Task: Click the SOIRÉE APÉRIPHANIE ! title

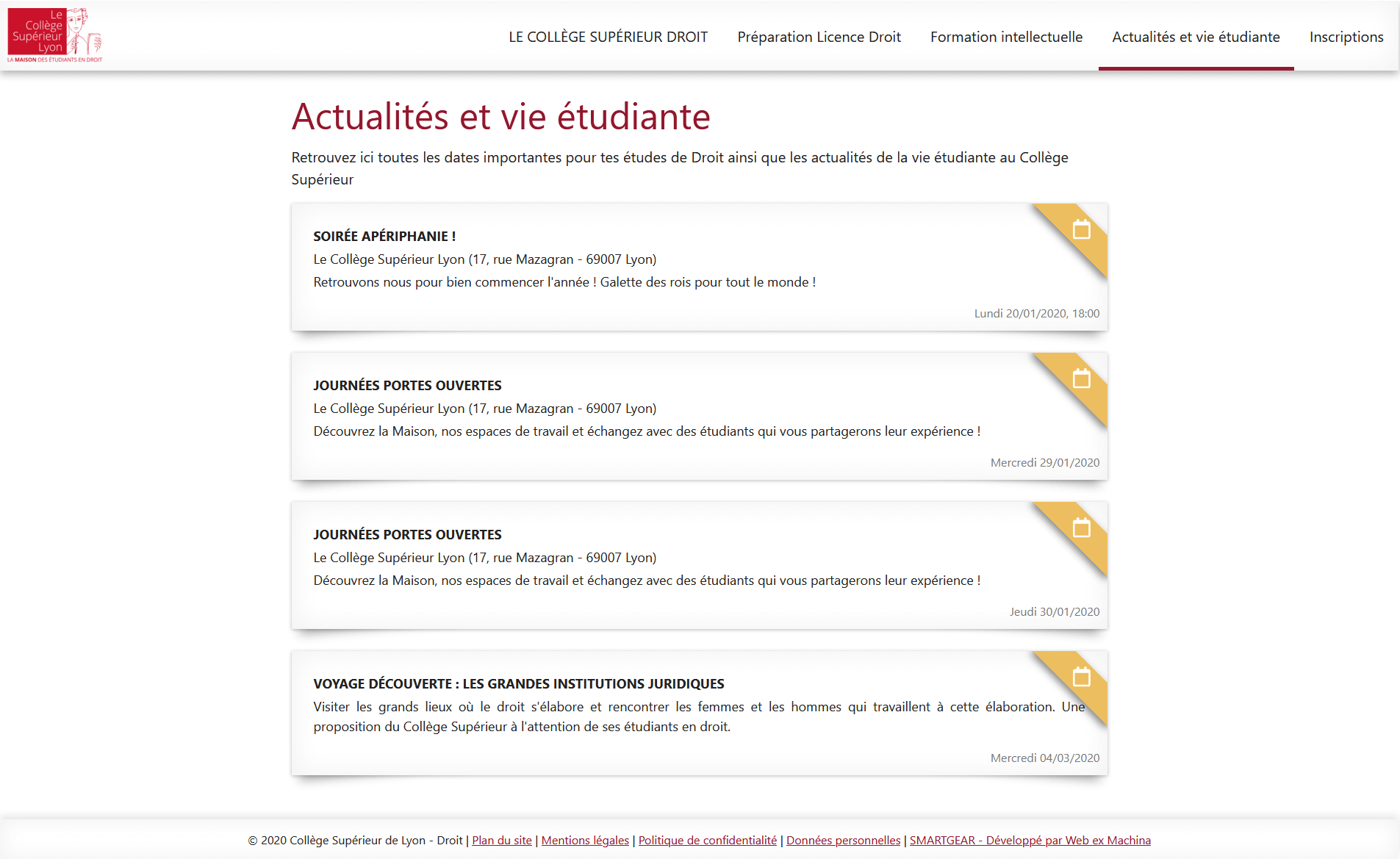Action: tap(384, 236)
